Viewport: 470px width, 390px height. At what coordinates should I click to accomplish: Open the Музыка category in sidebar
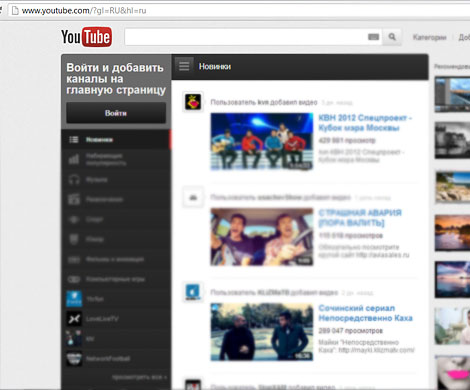tap(116, 180)
